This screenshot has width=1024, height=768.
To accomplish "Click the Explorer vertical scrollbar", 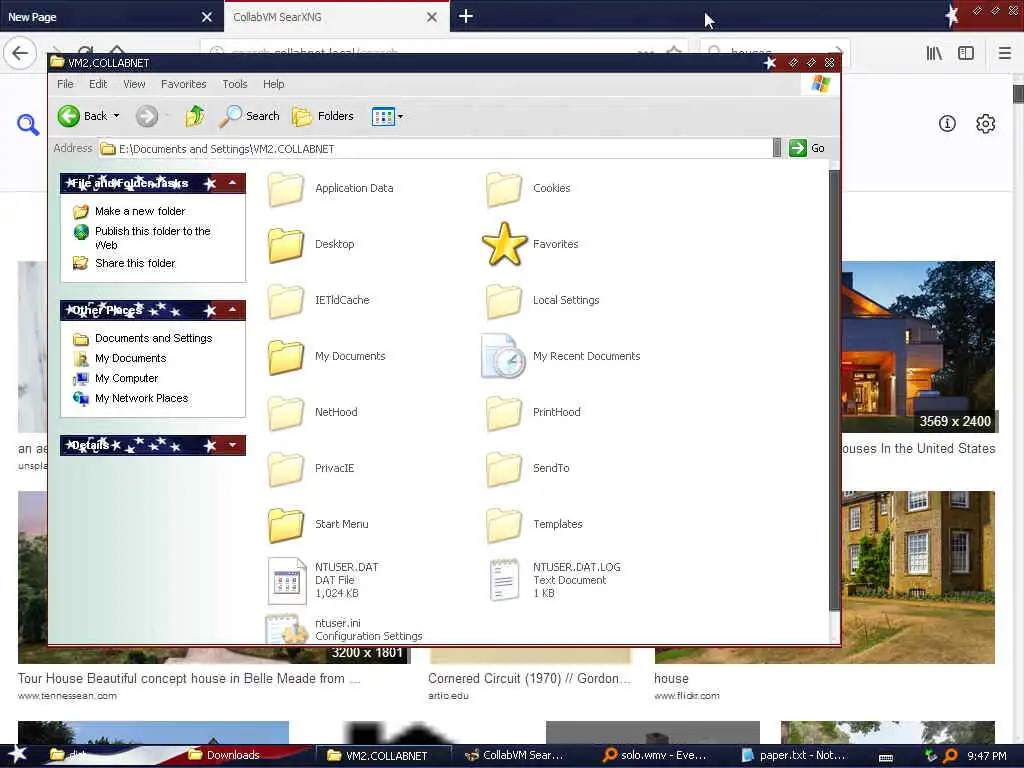I will tap(834, 392).
